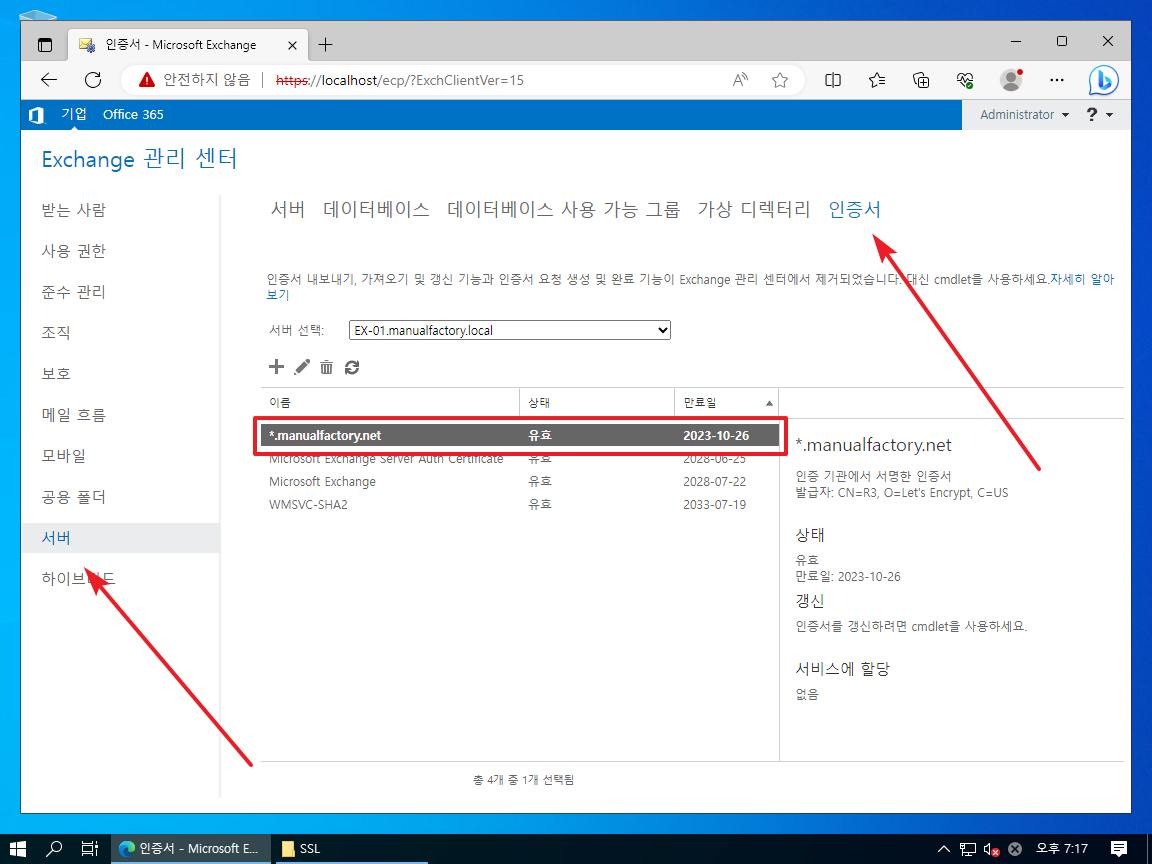Image resolution: width=1152 pixels, height=864 pixels.
Task: Open the Administrator account dropdown
Action: pyautogui.click(x=1024, y=115)
